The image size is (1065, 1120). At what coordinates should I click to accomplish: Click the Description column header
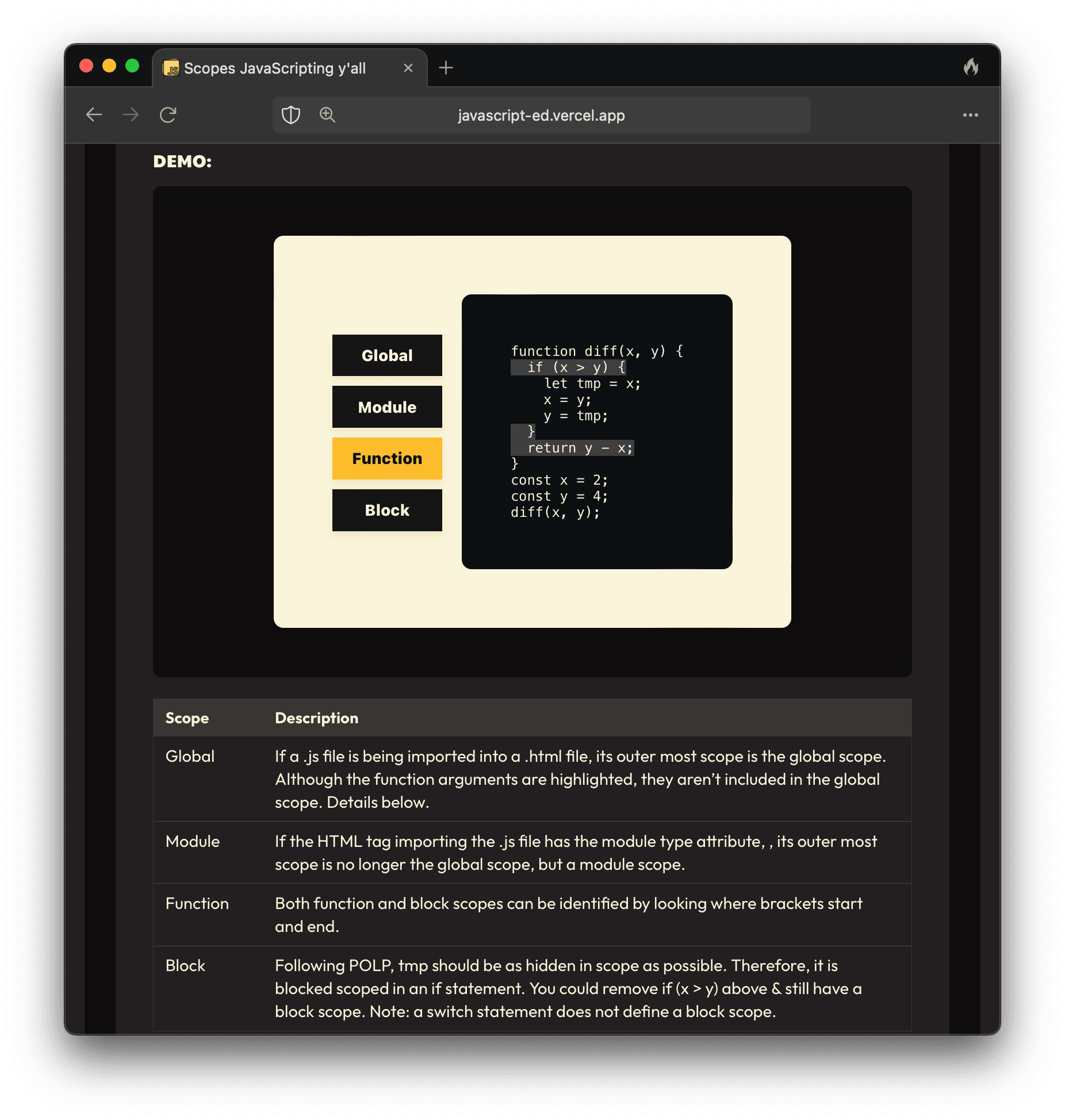pyautogui.click(x=316, y=718)
